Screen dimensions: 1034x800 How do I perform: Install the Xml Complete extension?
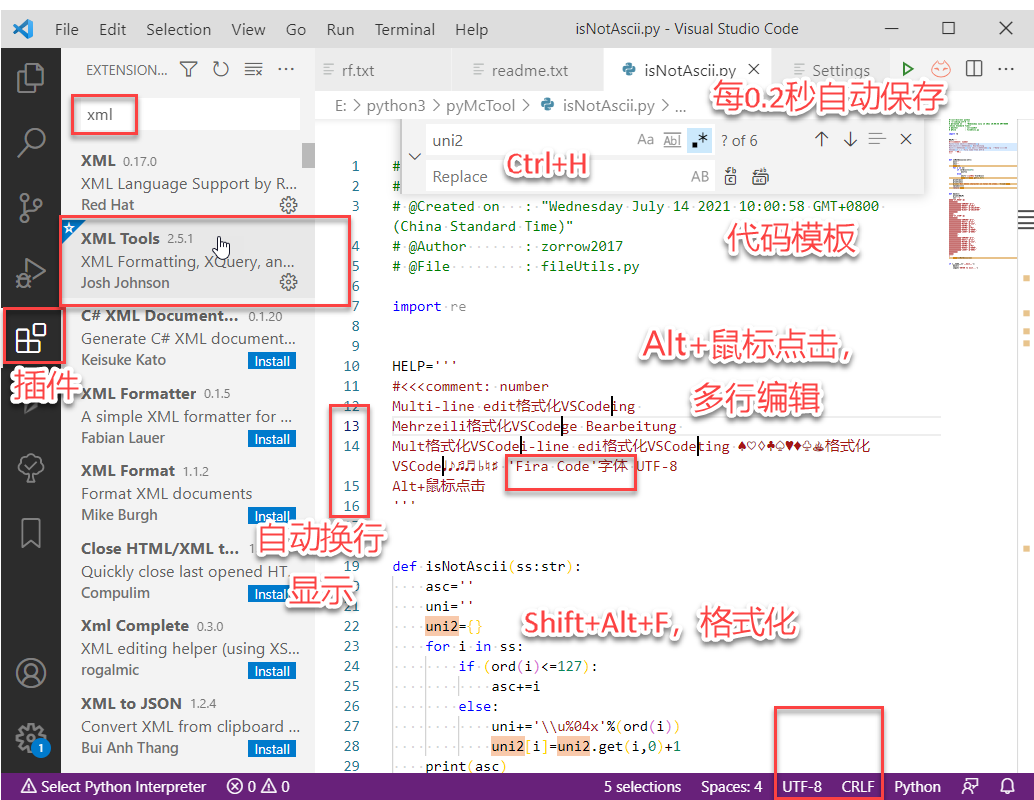(x=272, y=671)
